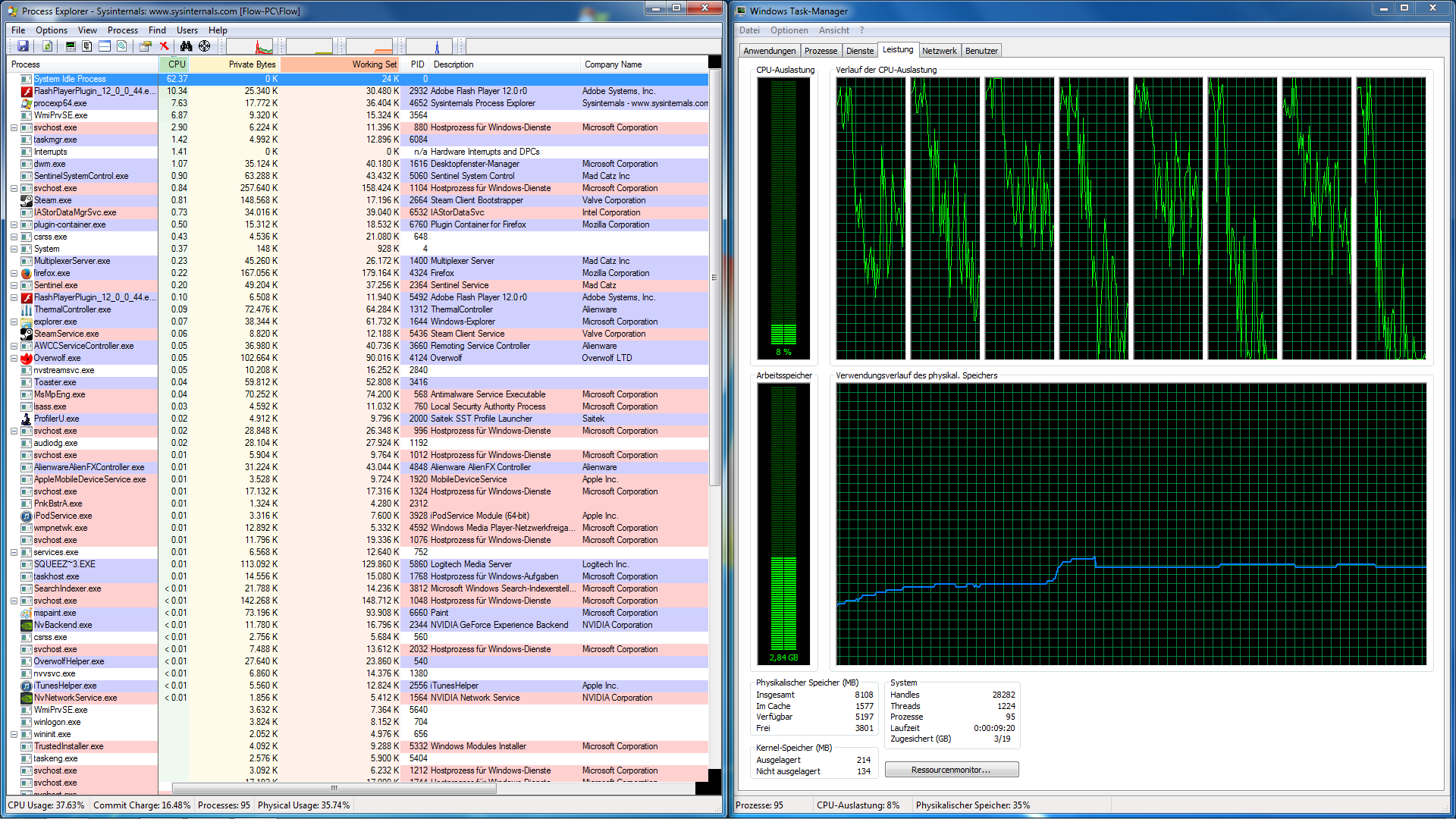Screen dimensions: 1456x819
Task: Sort by Working Set column header
Action: click(341, 64)
